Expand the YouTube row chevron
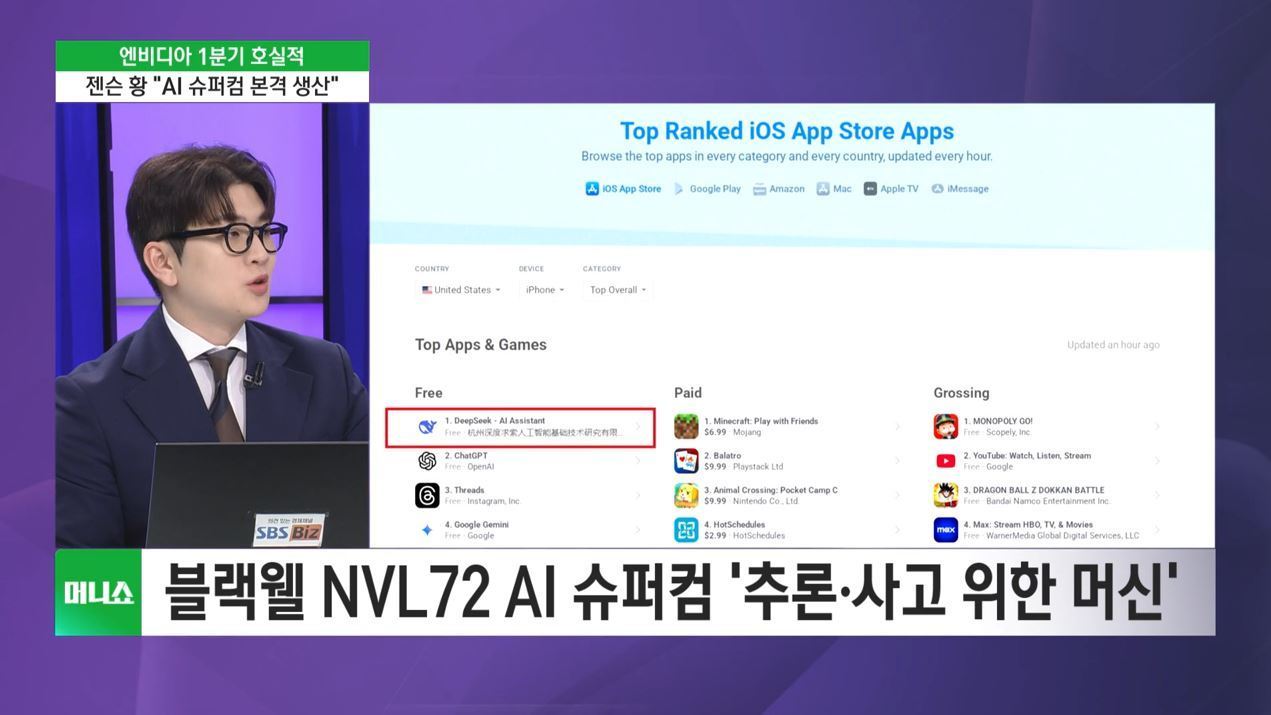Viewport: 1271px width, 715px height. click(x=1157, y=461)
